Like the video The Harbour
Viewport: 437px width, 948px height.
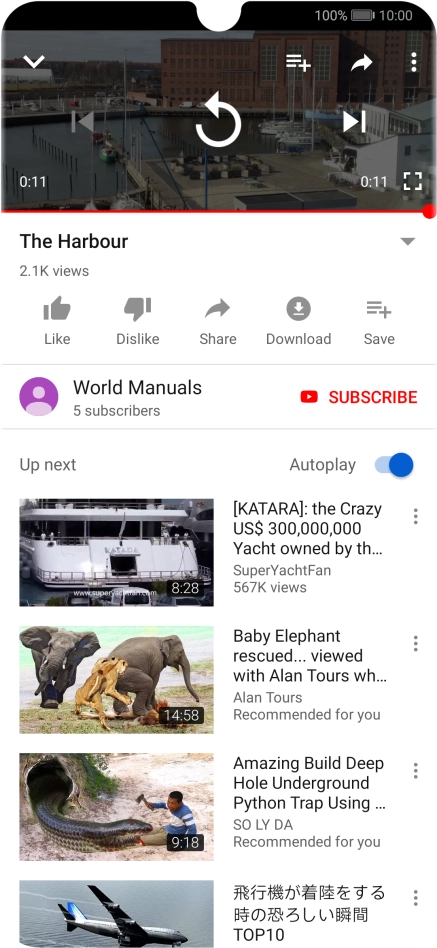coord(57,320)
